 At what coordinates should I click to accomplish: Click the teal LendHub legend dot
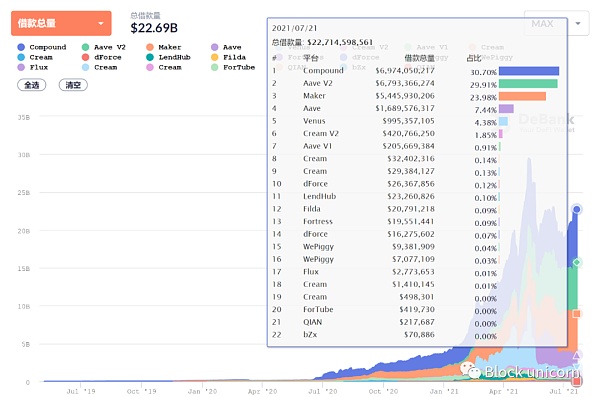pyautogui.click(x=150, y=57)
